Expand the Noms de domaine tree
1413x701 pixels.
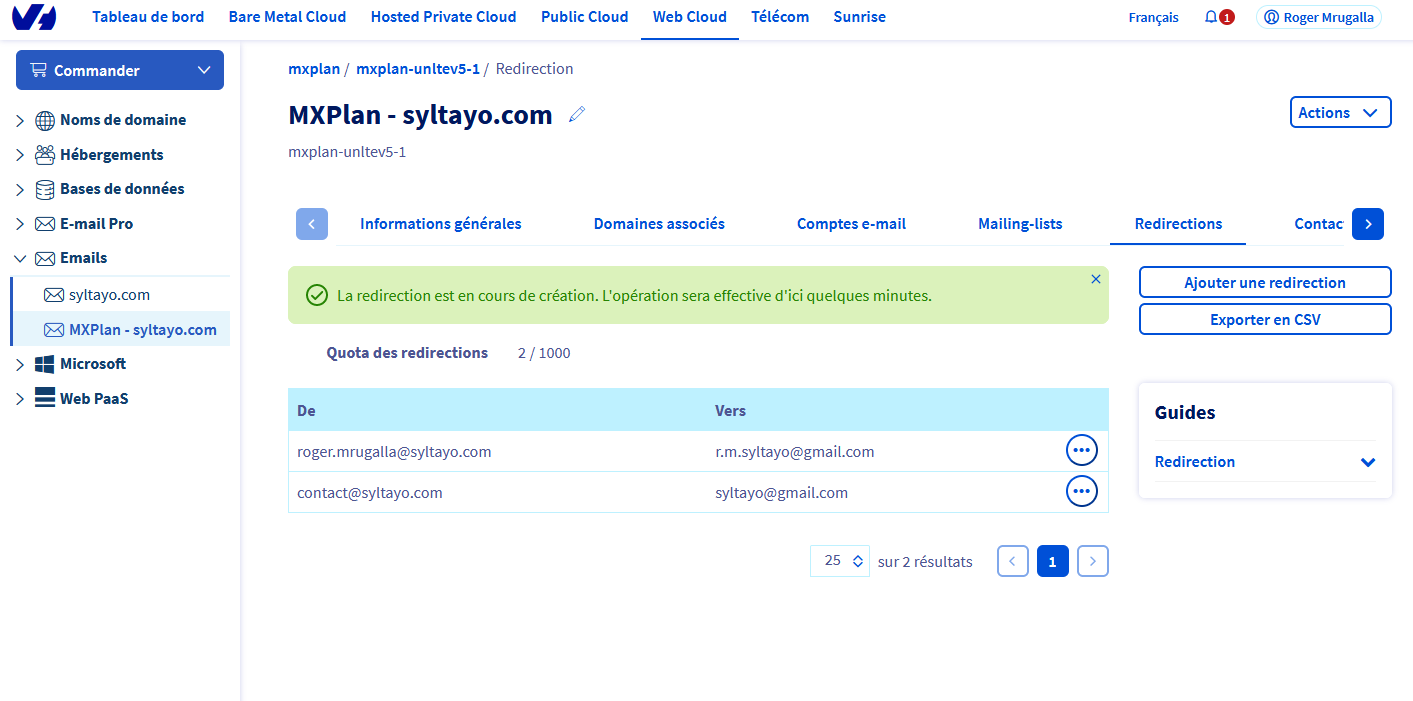coord(20,121)
